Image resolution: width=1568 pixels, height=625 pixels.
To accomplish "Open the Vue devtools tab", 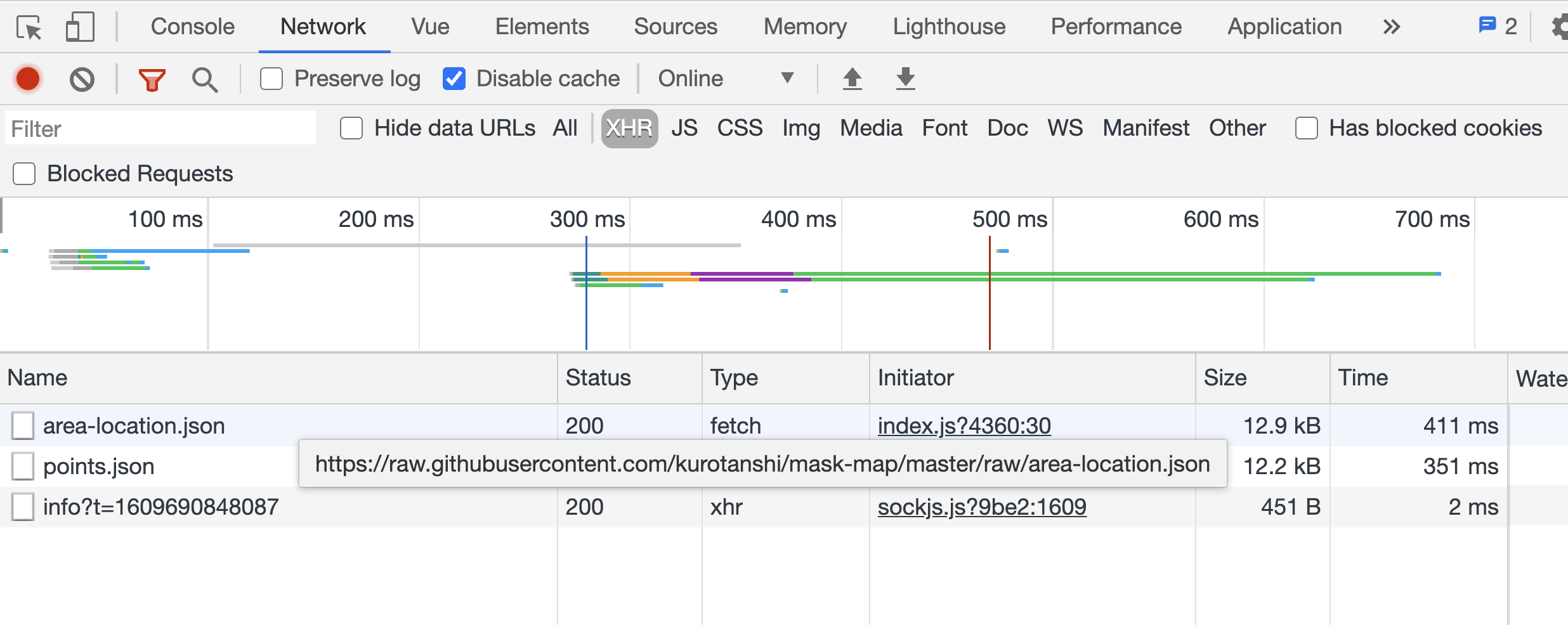I will click(x=430, y=27).
